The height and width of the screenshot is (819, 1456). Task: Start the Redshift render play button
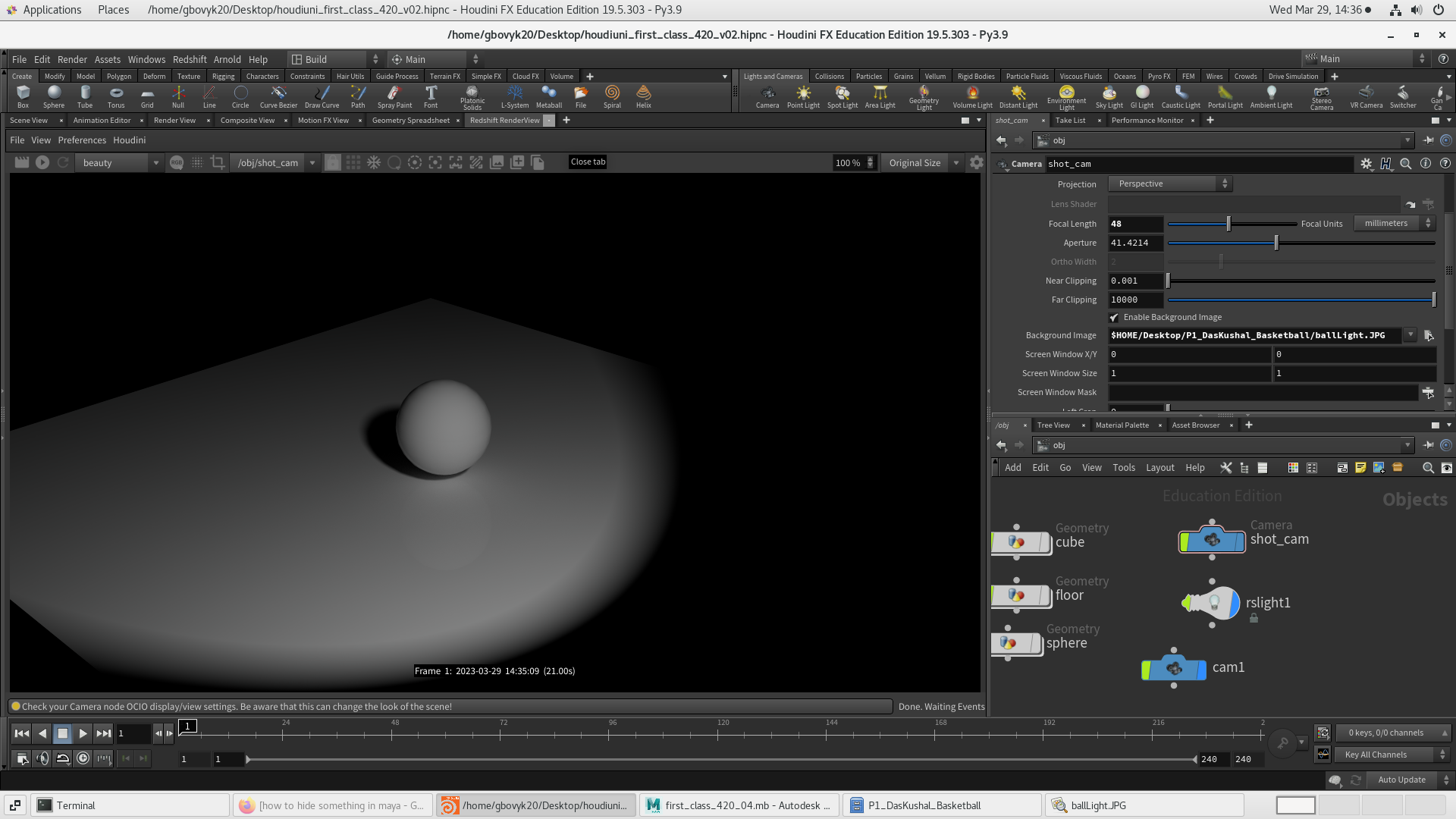coord(42,162)
